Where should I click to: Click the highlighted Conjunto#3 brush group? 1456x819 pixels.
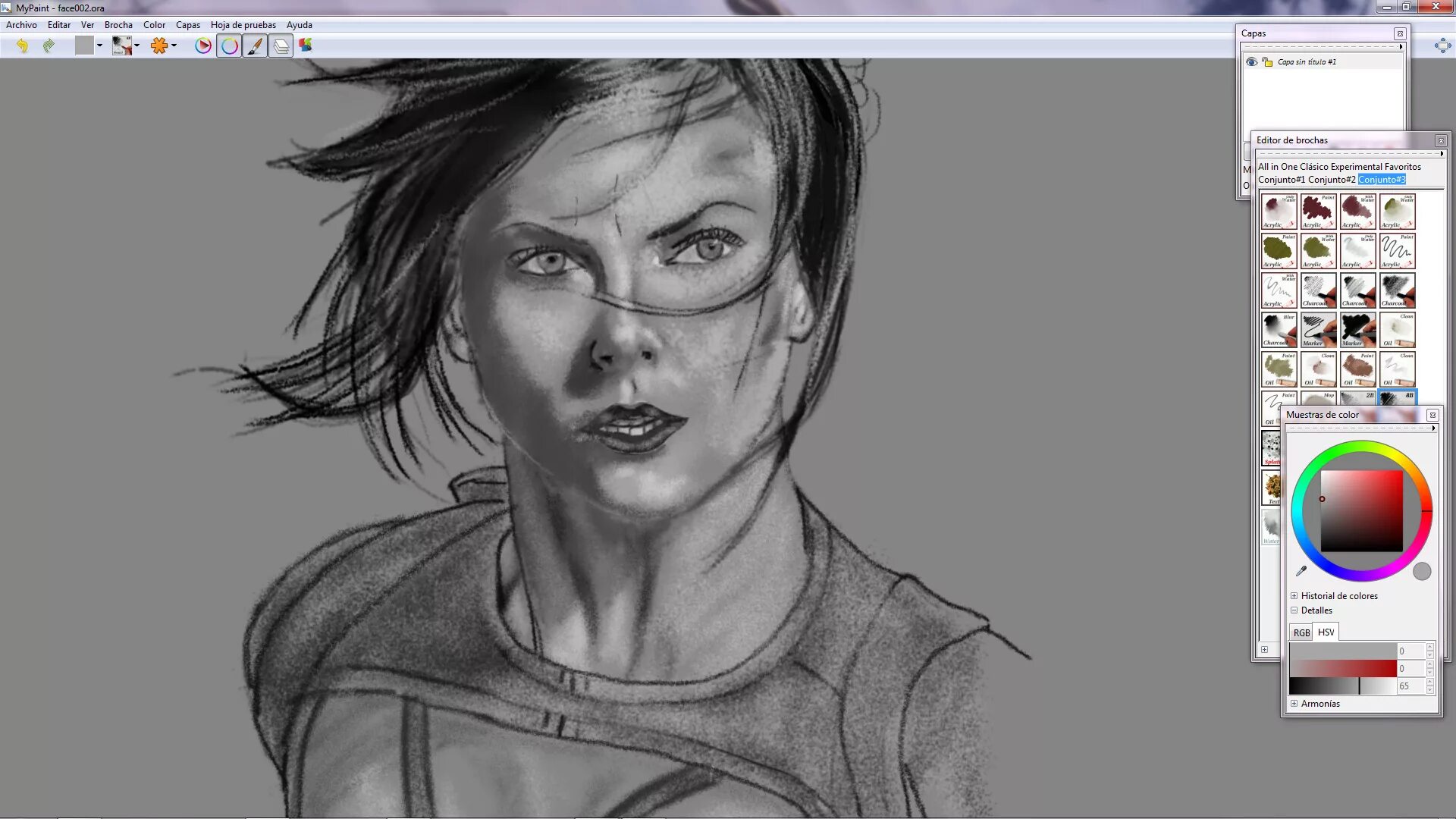pyautogui.click(x=1382, y=180)
